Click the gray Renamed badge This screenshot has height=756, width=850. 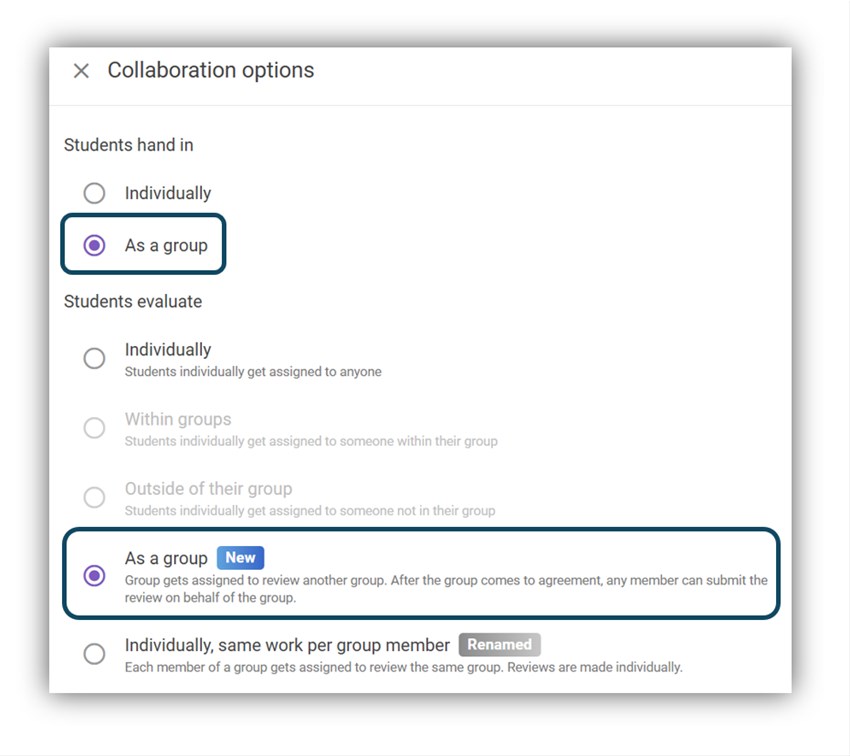click(x=499, y=645)
